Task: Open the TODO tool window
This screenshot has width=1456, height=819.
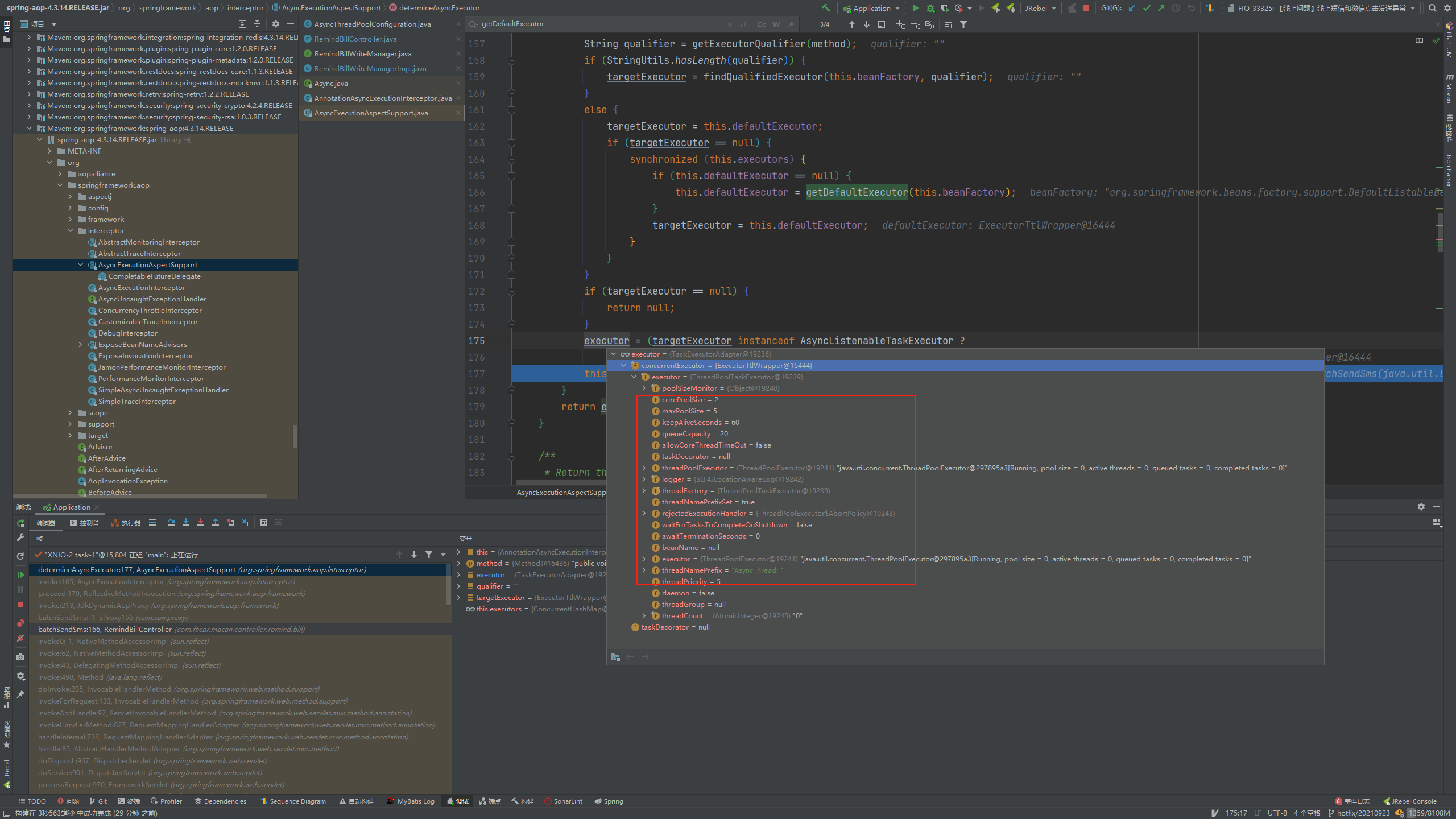Action: [x=32, y=801]
